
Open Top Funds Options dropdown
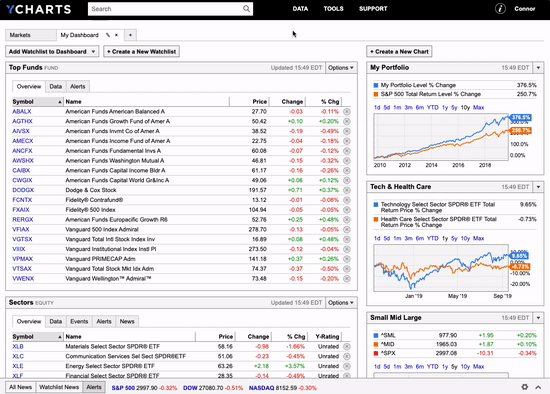tap(341, 68)
